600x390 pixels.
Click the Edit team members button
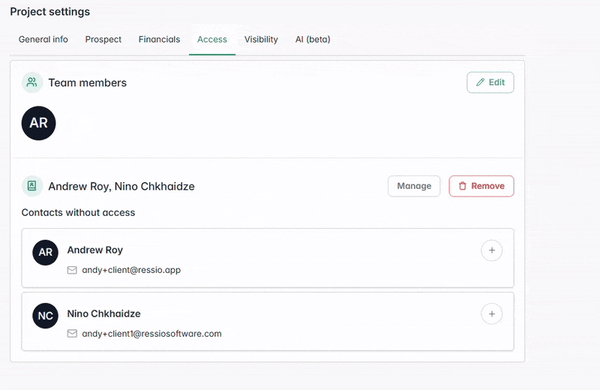pyautogui.click(x=490, y=82)
